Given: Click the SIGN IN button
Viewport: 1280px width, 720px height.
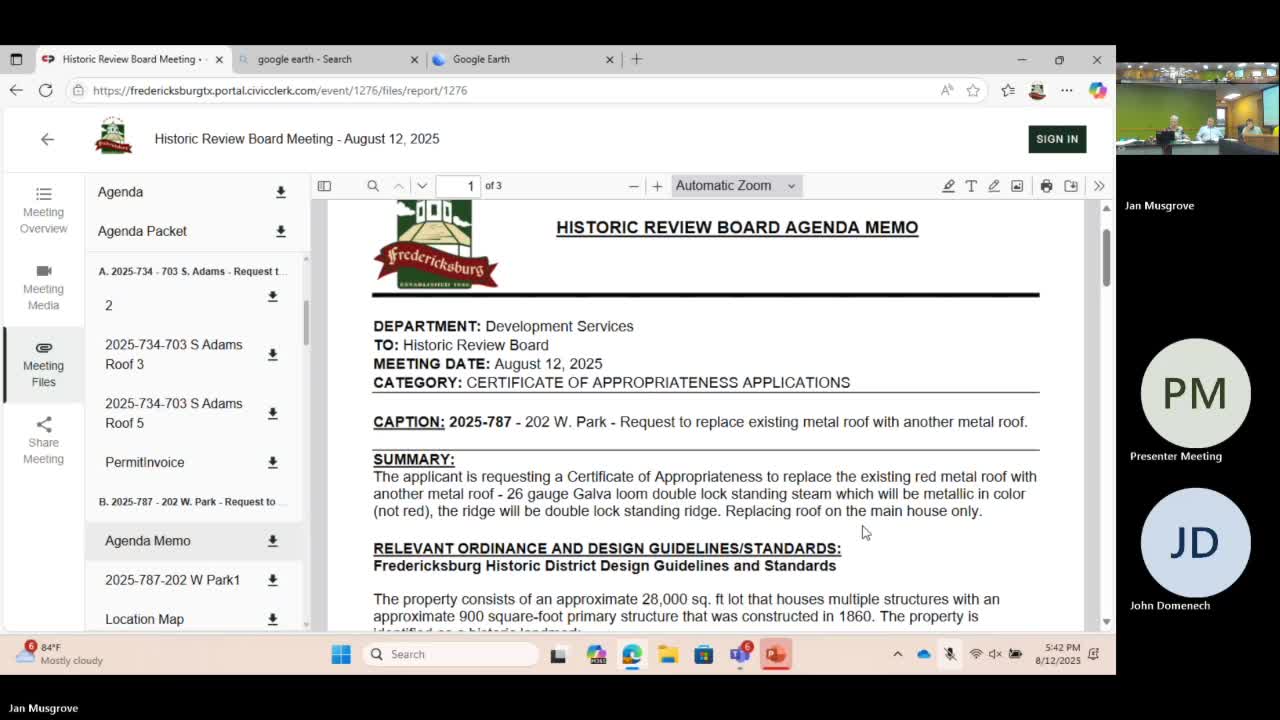Looking at the screenshot, I should point(1057,139).
